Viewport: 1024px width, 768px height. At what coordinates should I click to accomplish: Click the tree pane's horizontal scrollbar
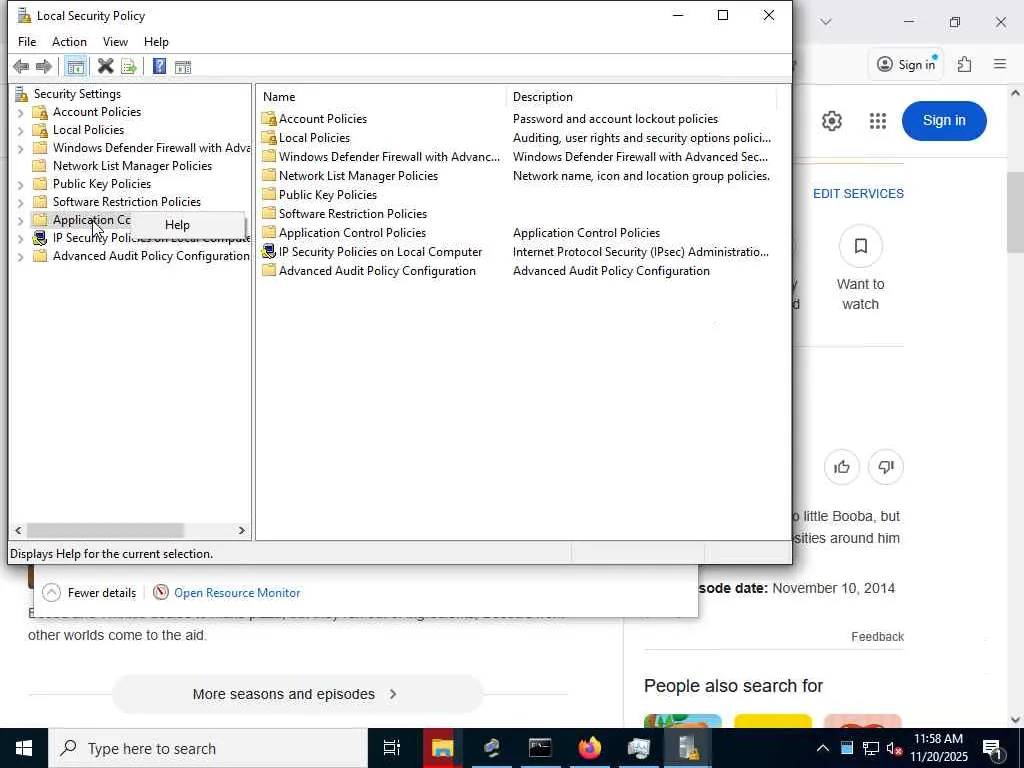[x=105, y=530]
